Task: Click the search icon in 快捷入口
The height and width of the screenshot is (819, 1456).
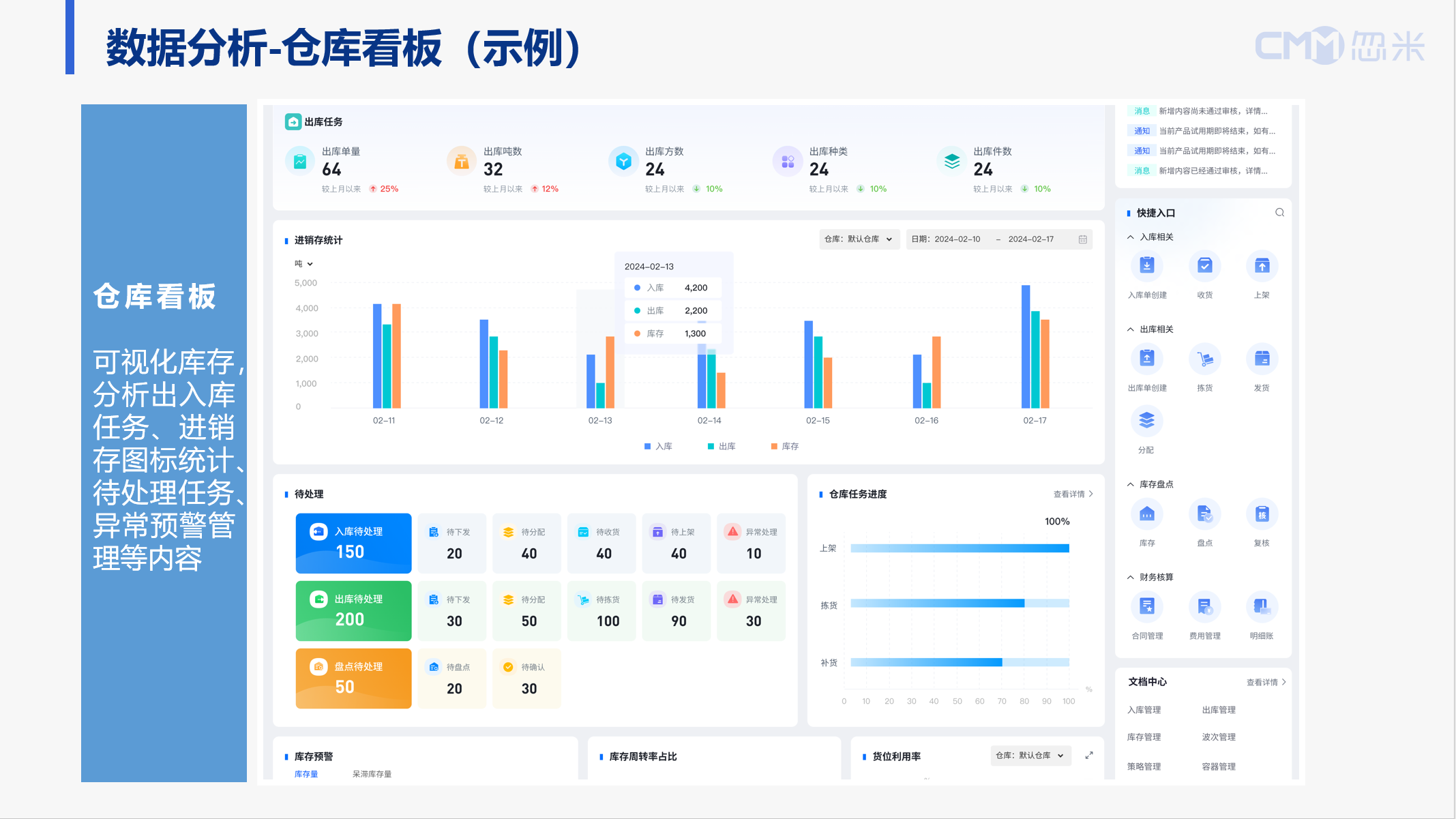Action: (1279, 213)
